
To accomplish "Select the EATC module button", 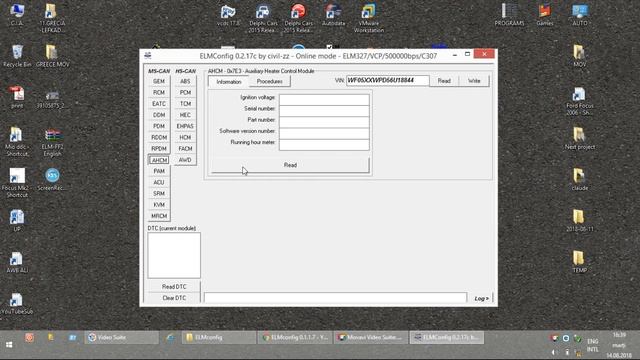I will pyautogui.click(x=159, y=104).
